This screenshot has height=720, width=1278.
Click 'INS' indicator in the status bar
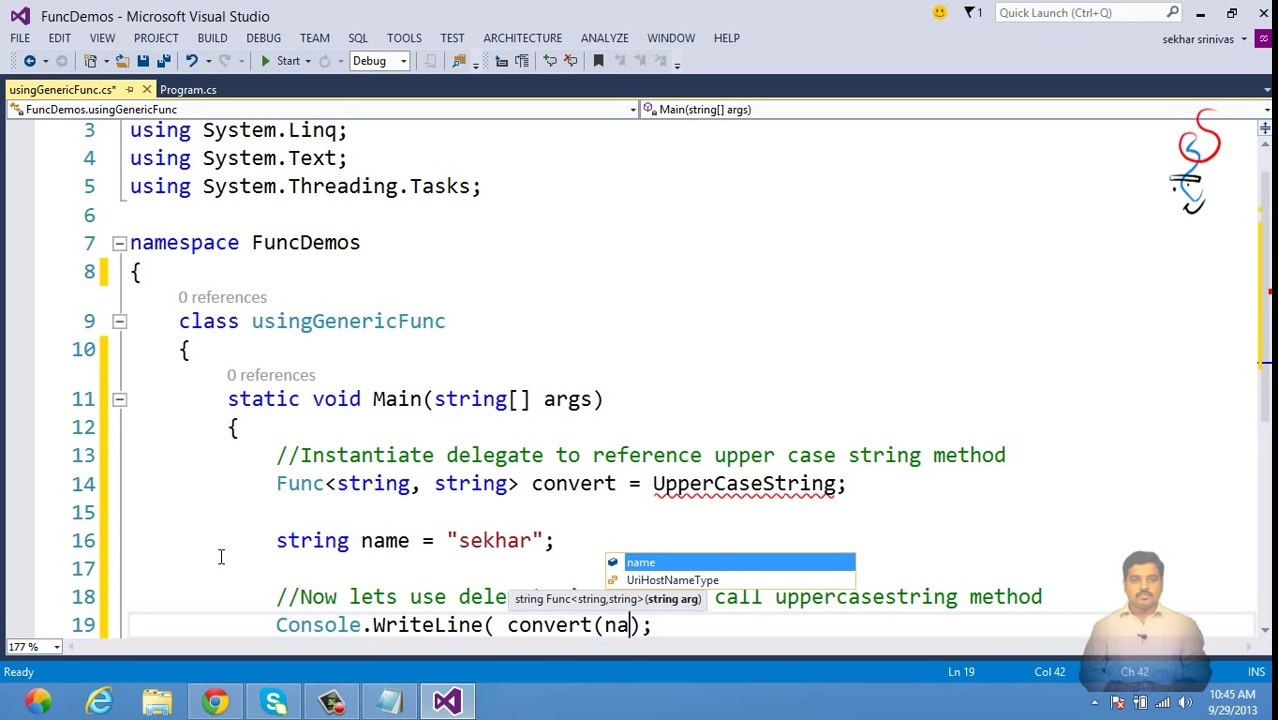click(x=1256, y=672)
